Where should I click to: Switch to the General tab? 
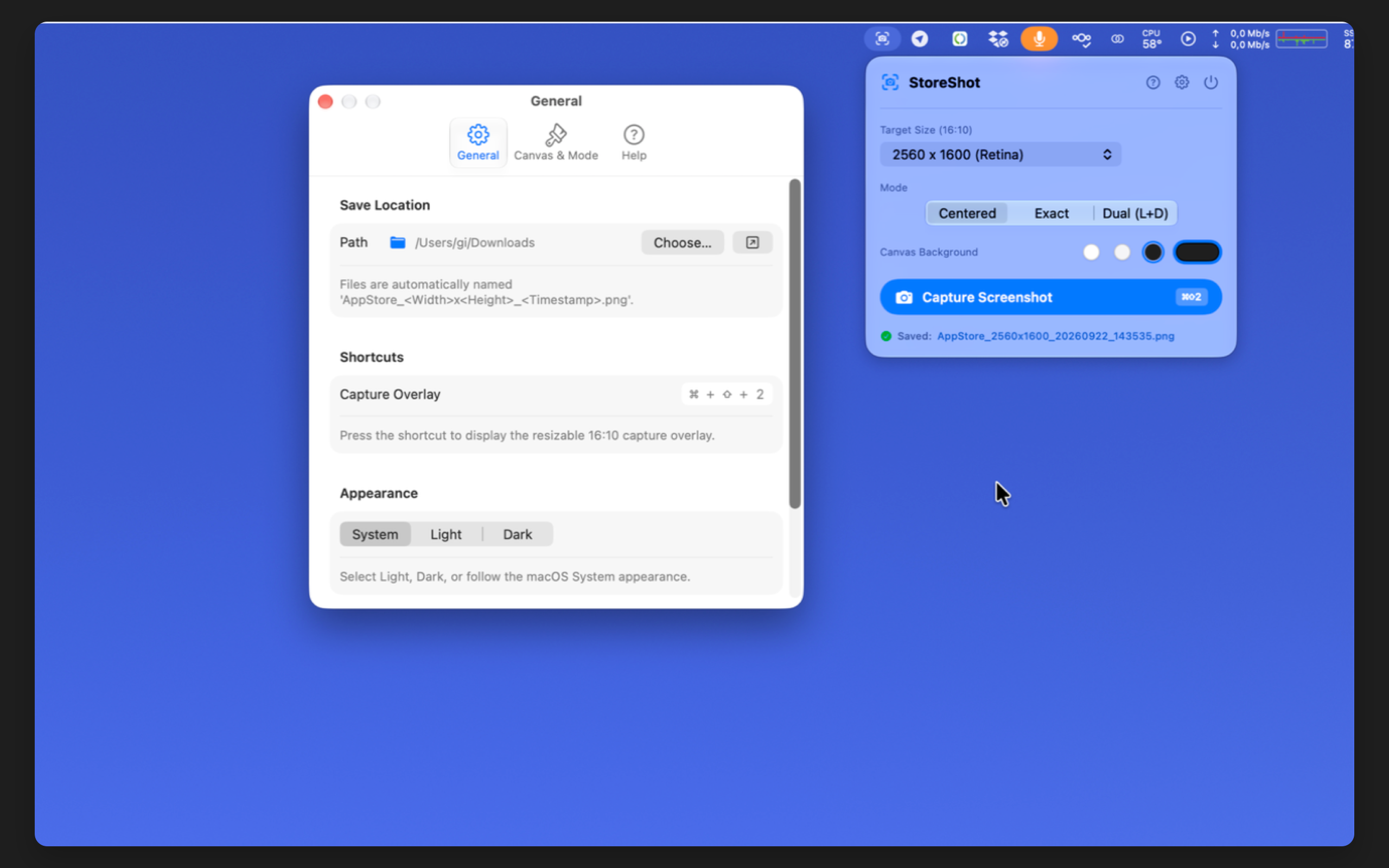coord(477,143)
